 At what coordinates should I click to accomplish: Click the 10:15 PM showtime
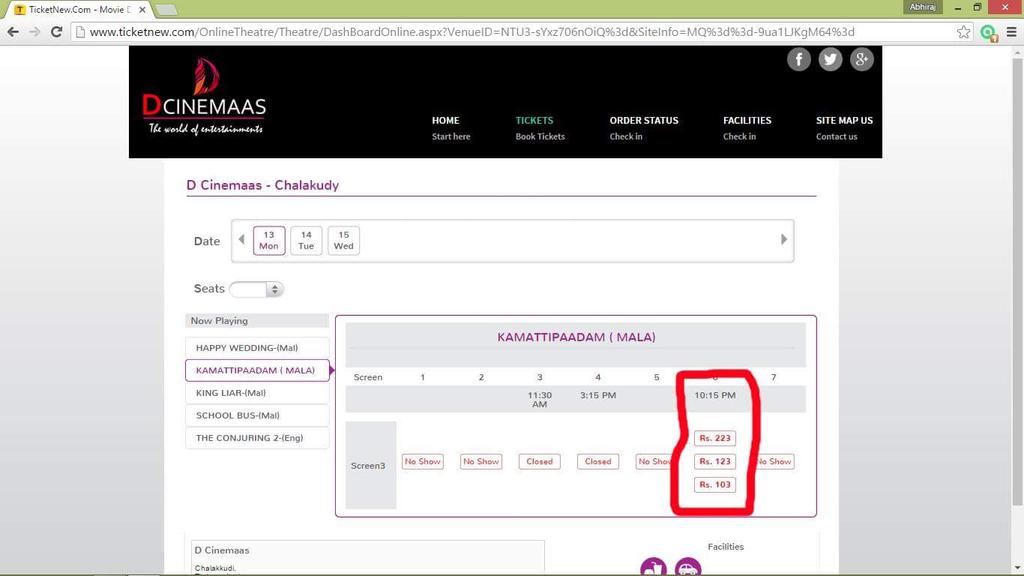(714, 395)
